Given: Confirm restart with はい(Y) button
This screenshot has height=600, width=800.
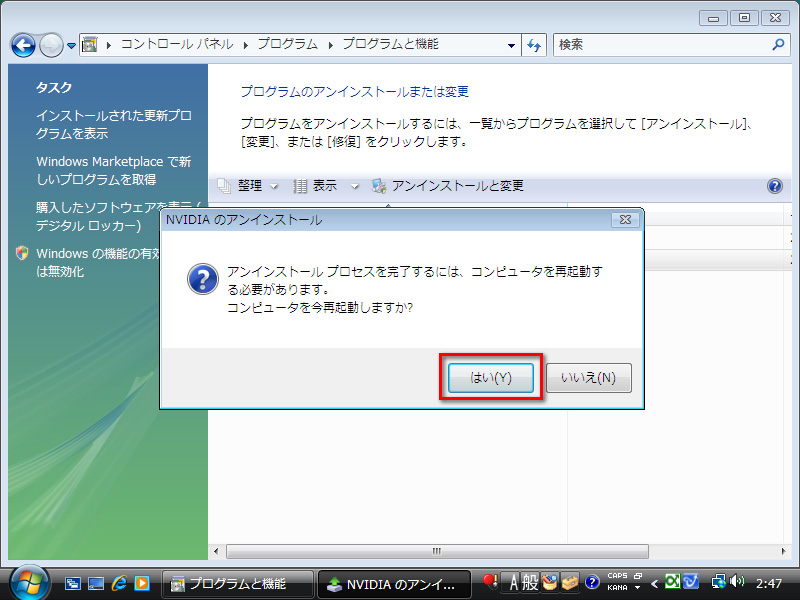Looking at the screenshot, I should pyautogui.click(x=490, y=378).
